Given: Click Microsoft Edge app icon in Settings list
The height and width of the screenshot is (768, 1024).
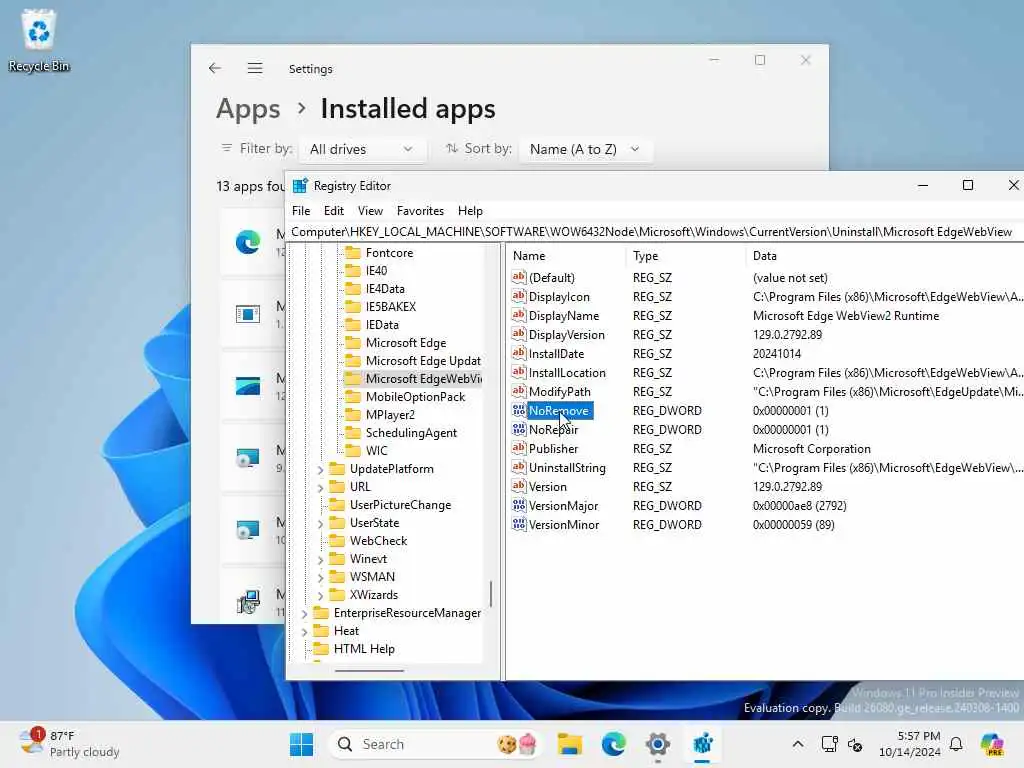Looking at the screenshot, I should tap(248, 242).
